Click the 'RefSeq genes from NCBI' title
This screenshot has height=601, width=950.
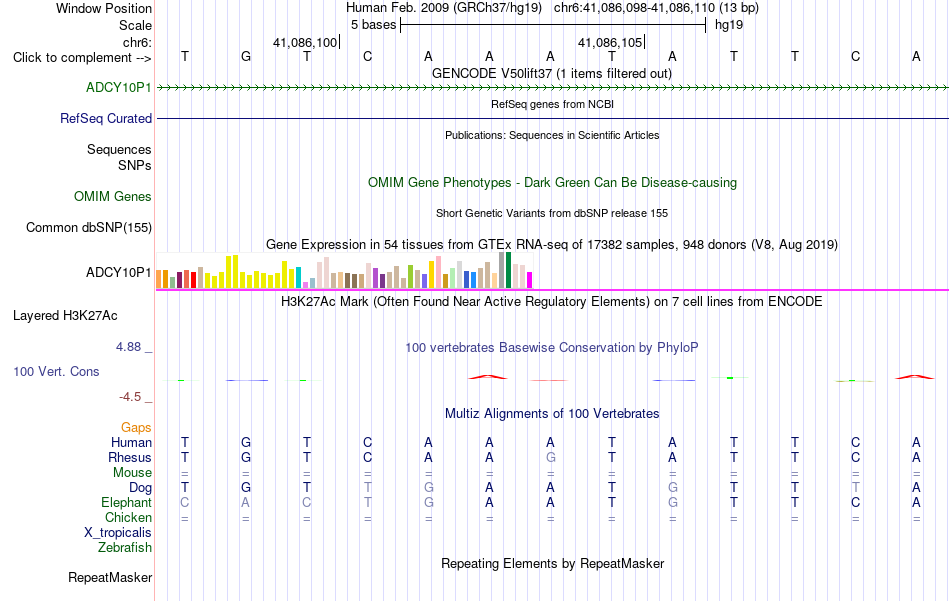coord(552,104)
